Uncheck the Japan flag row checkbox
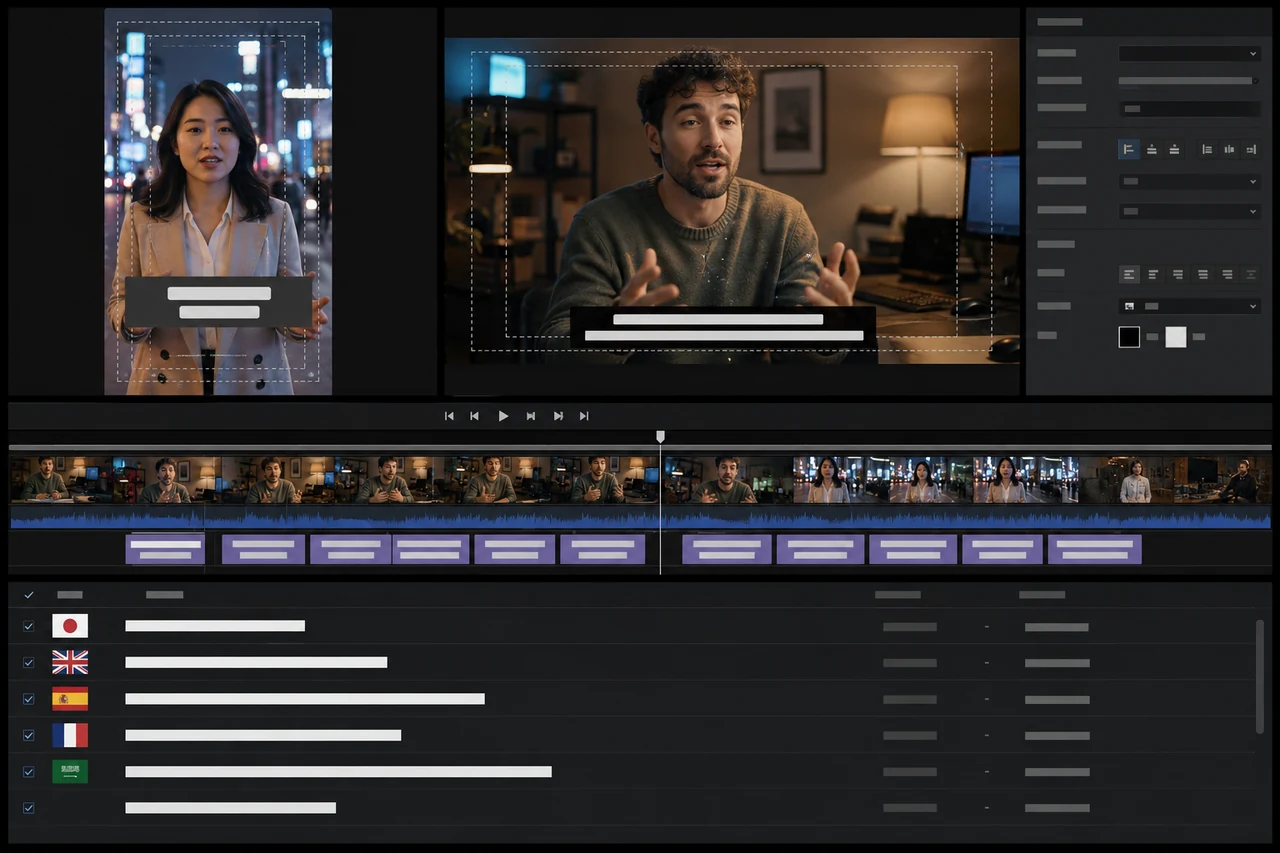 (28, 626)
